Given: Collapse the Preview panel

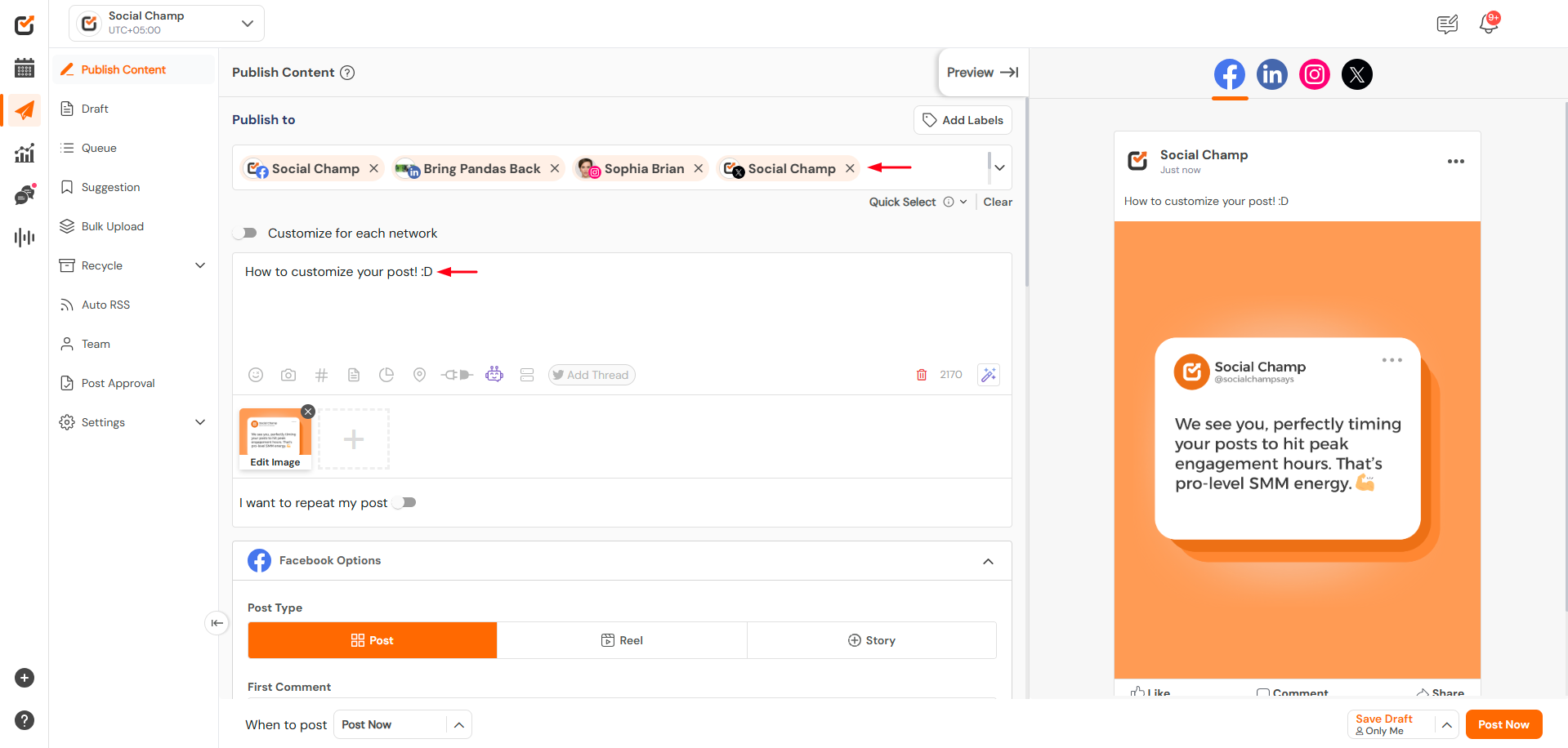Looking at the screenshot, I should click(983, 73).
